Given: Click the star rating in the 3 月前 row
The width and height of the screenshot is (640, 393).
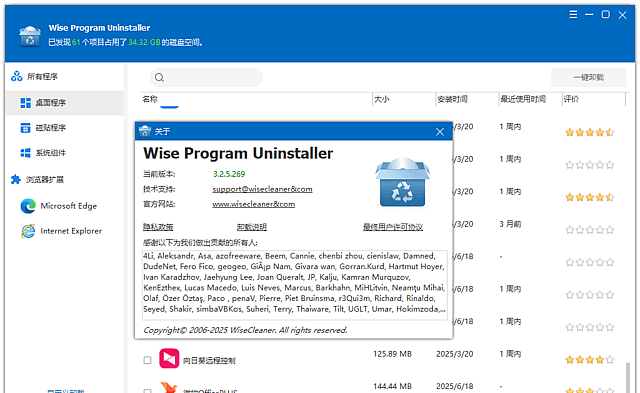Looking at the screenshot, I should tap(590, 230).
